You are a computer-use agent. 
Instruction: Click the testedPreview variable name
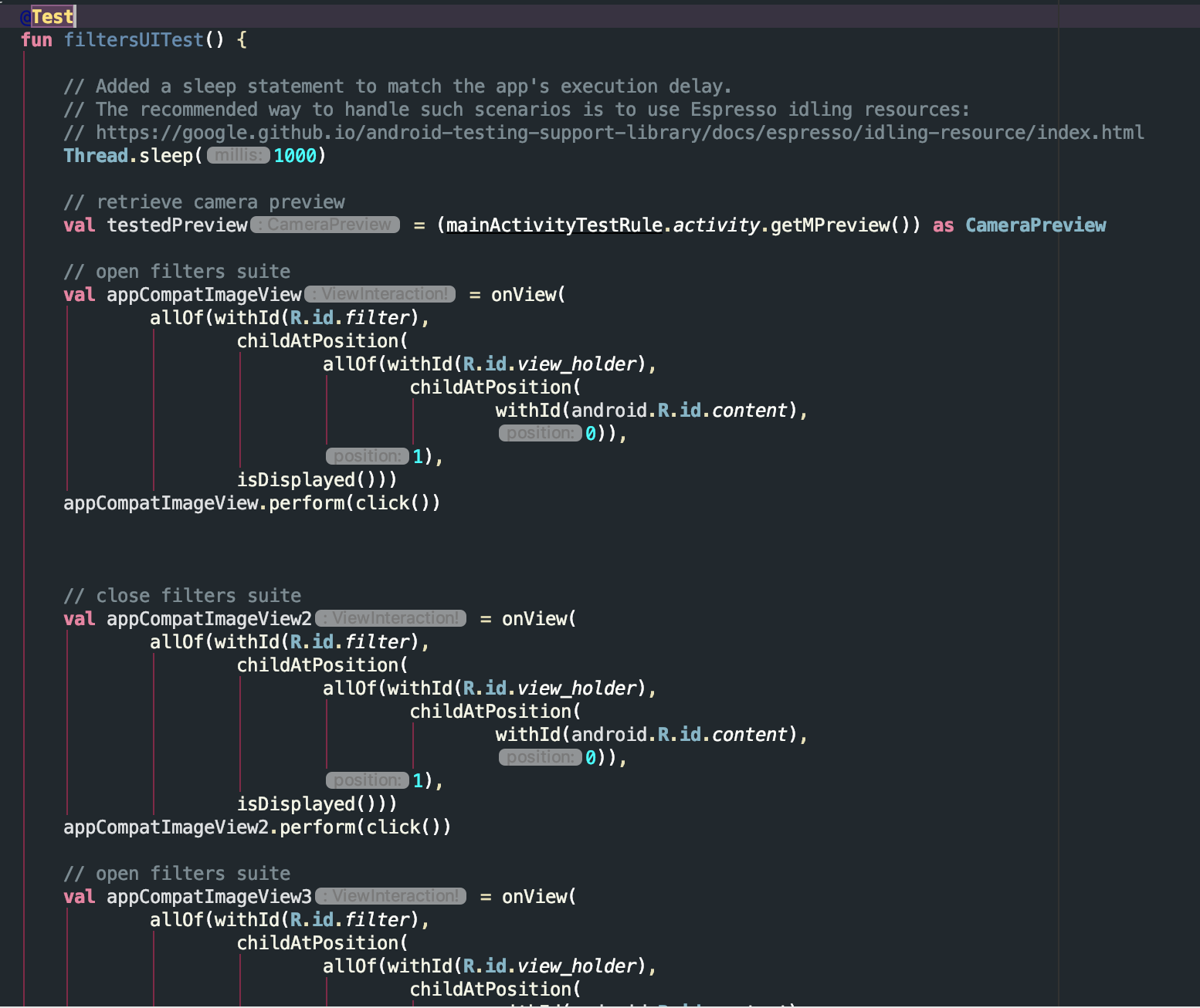[177, 225]
